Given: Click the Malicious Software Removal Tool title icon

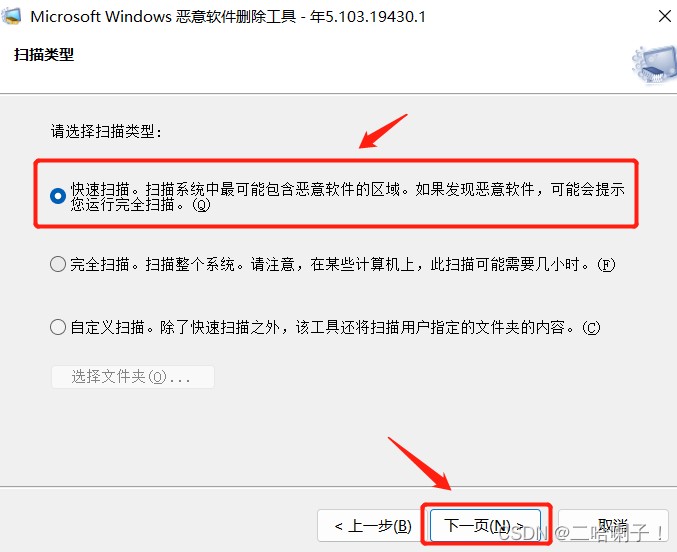Looking at the screenshot, I should [11, 16].
